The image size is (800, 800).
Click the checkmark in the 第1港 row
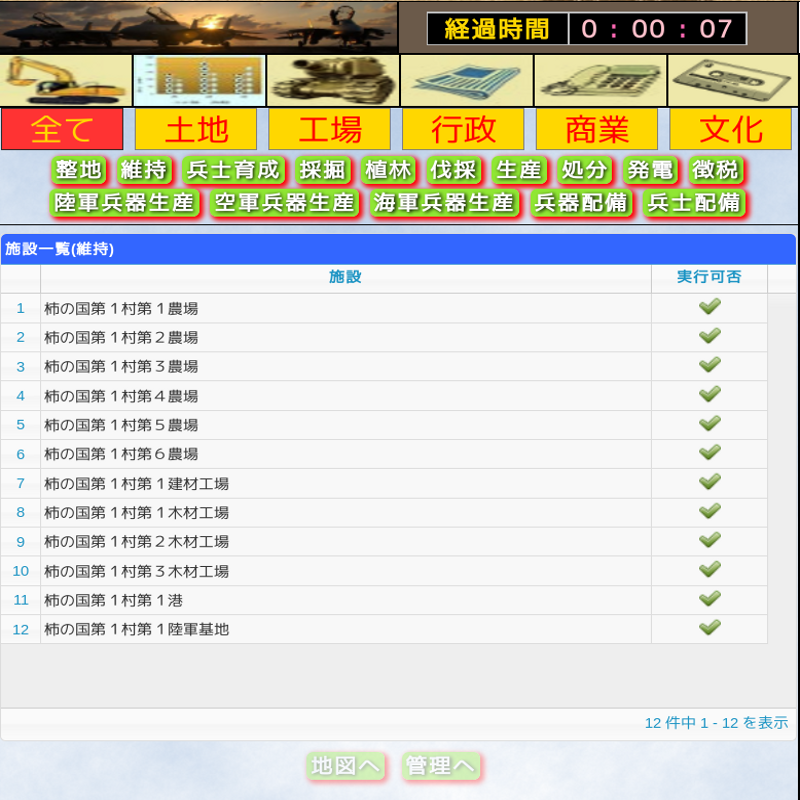click(709, 599)
